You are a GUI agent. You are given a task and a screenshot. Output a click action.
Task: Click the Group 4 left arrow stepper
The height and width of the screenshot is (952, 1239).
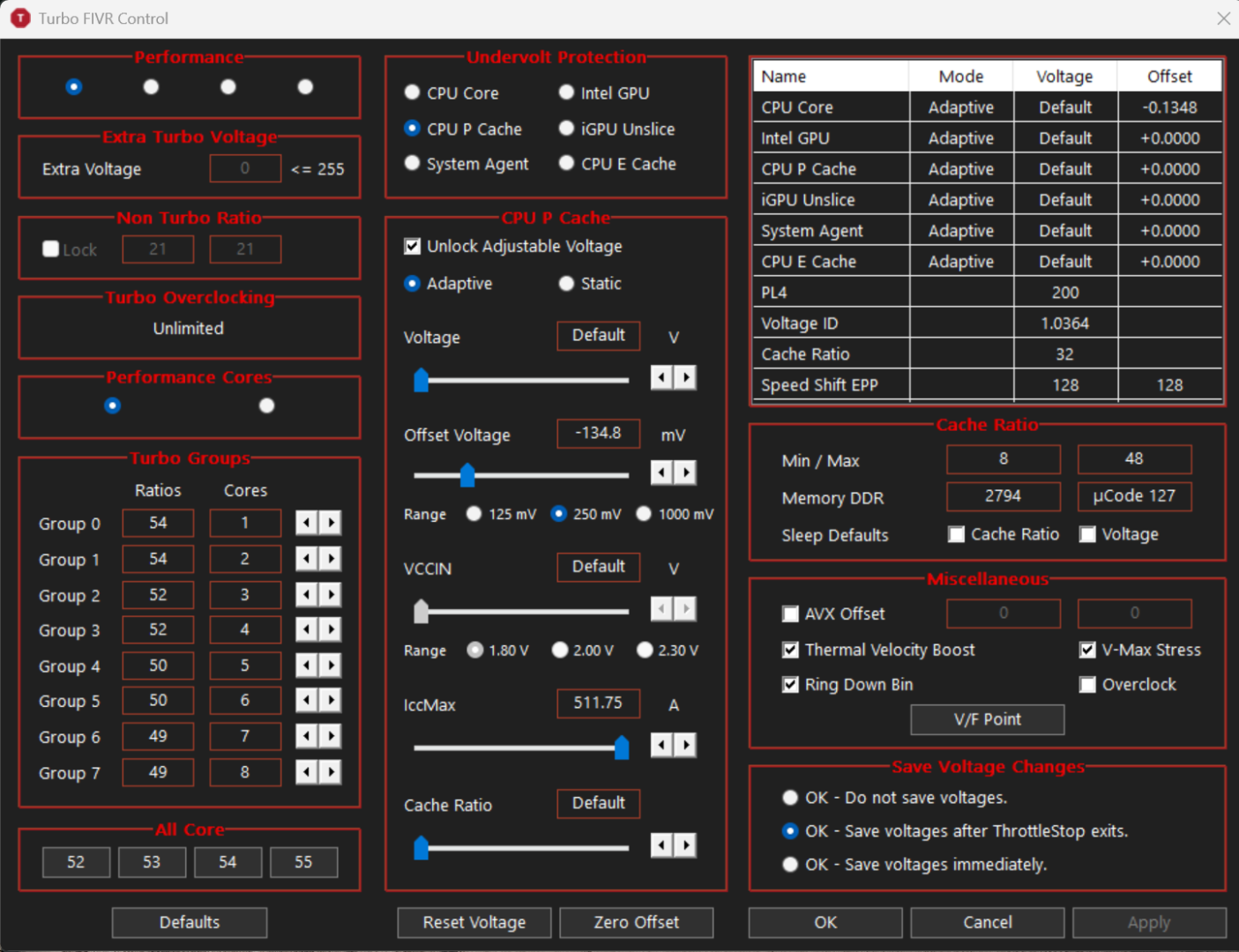click(306, 666)
